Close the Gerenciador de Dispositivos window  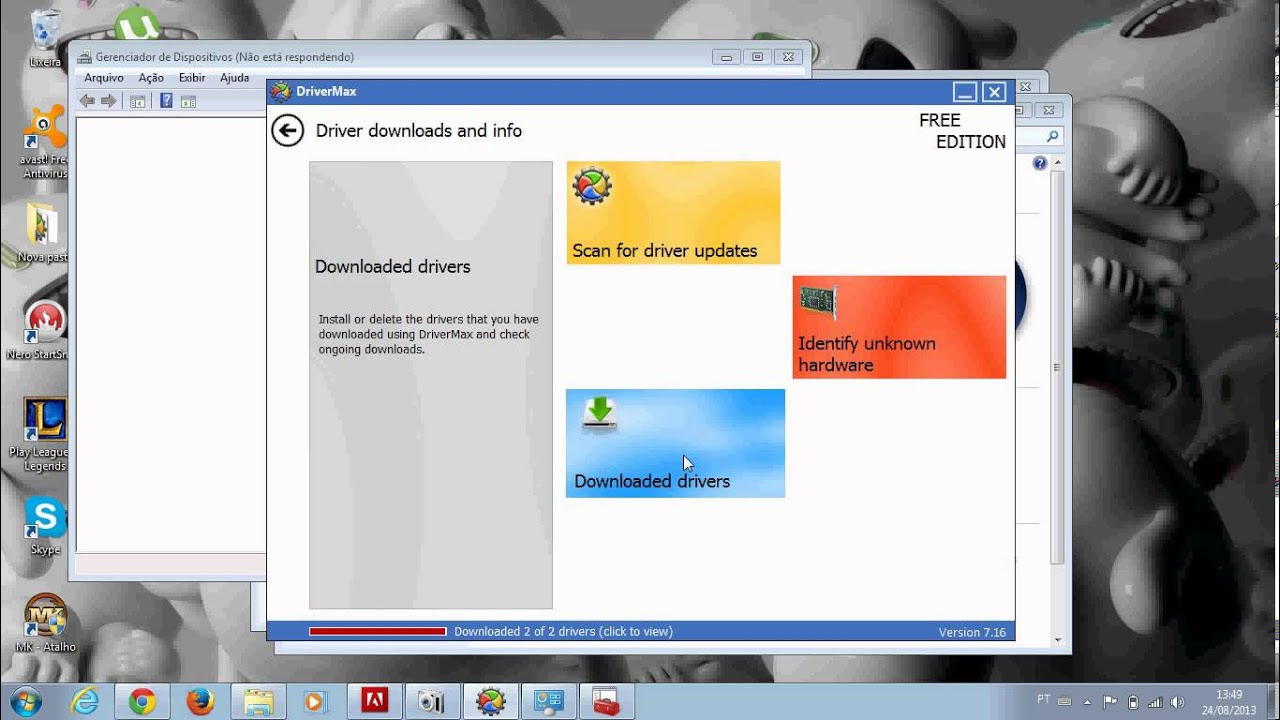tap(788, 57)
